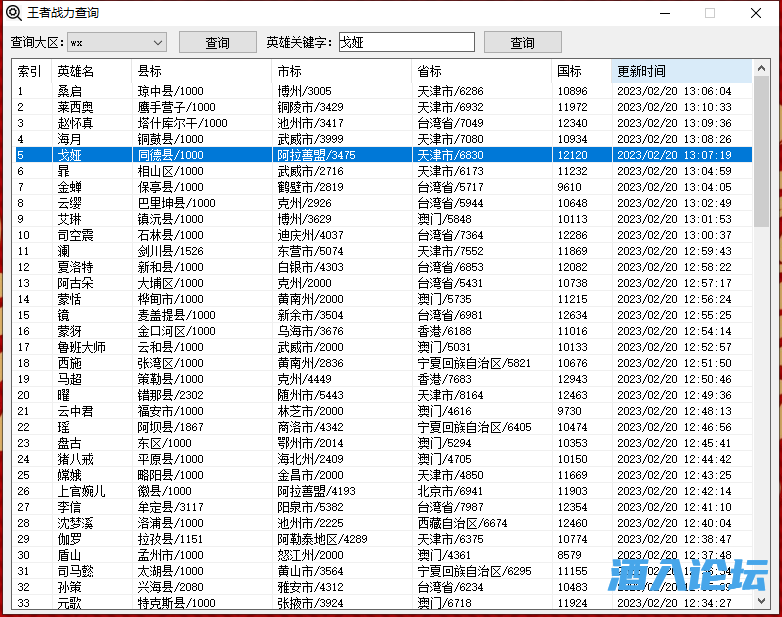The height and width of the screenshot is (617, 782).
Task: Click the magnifier app icon in title bar
Action: 13,13
